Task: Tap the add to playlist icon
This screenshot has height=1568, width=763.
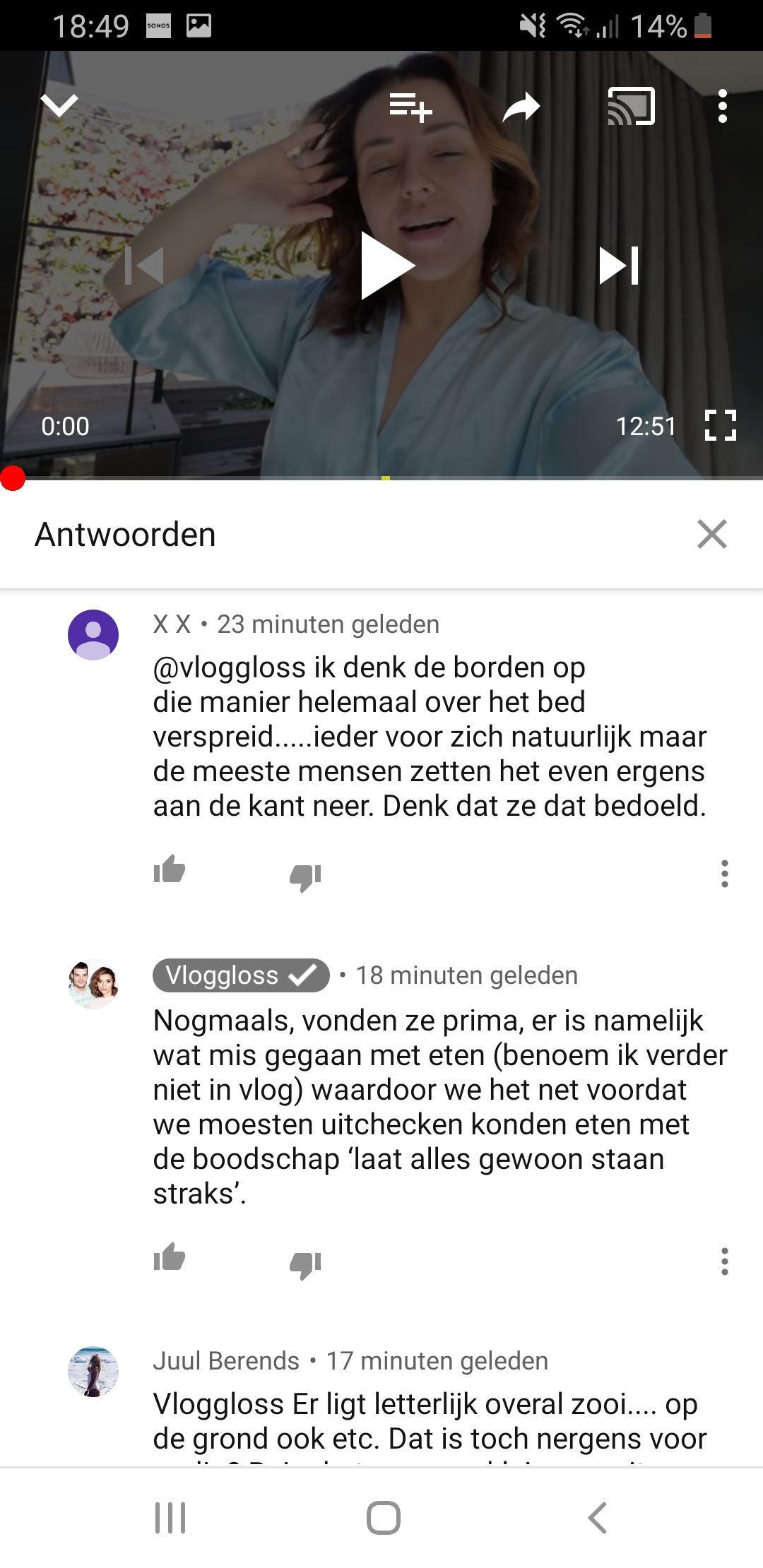Action: (x=410, y=107)
